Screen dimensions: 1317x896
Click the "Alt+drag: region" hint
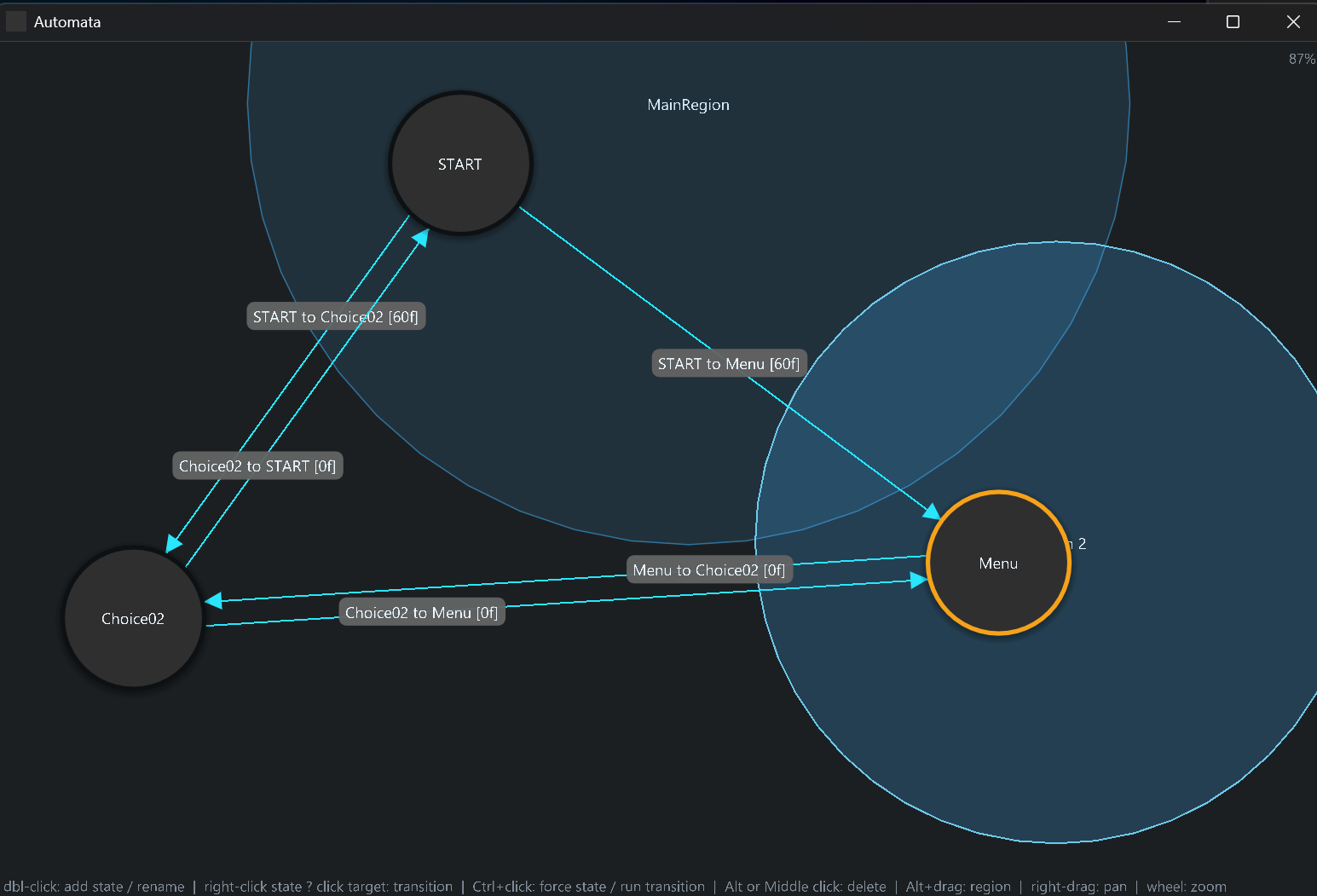pos(958,887)
